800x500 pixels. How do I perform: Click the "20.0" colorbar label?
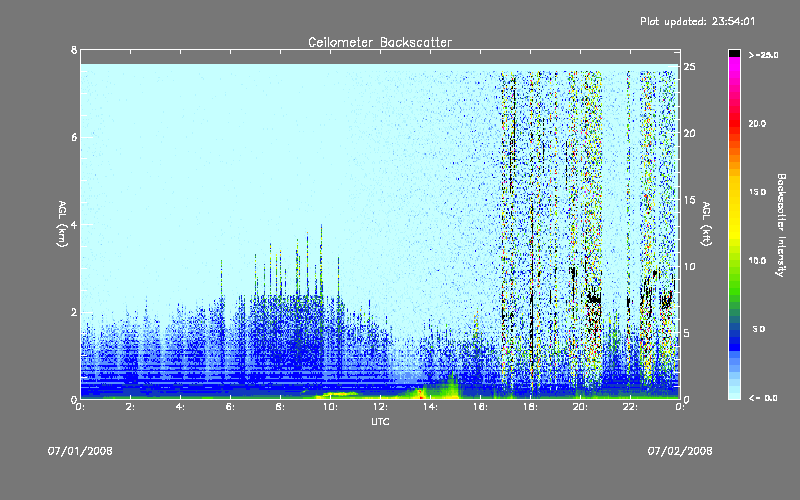pos(757,123)
